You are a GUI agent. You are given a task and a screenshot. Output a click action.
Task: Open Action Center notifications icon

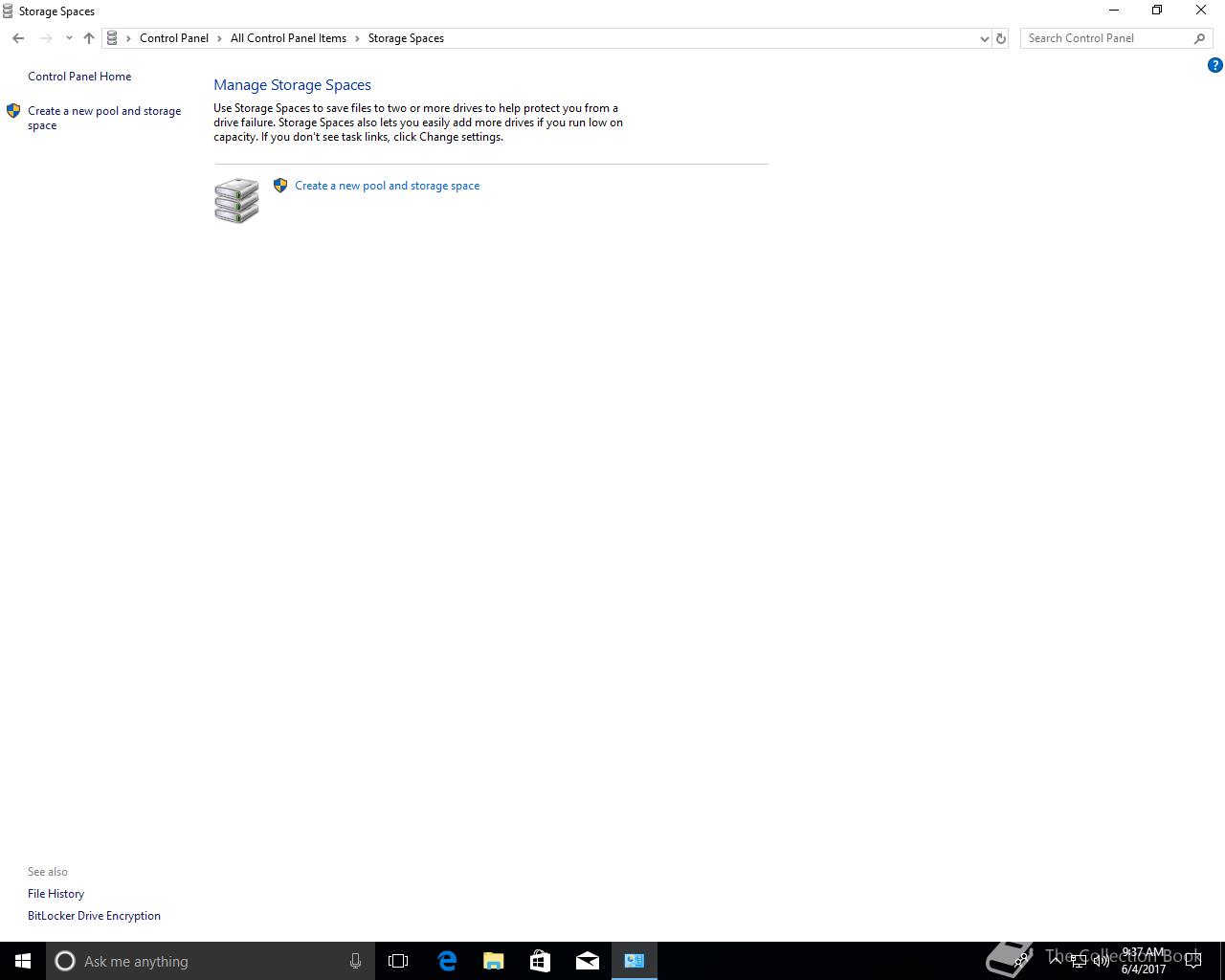1193,961
